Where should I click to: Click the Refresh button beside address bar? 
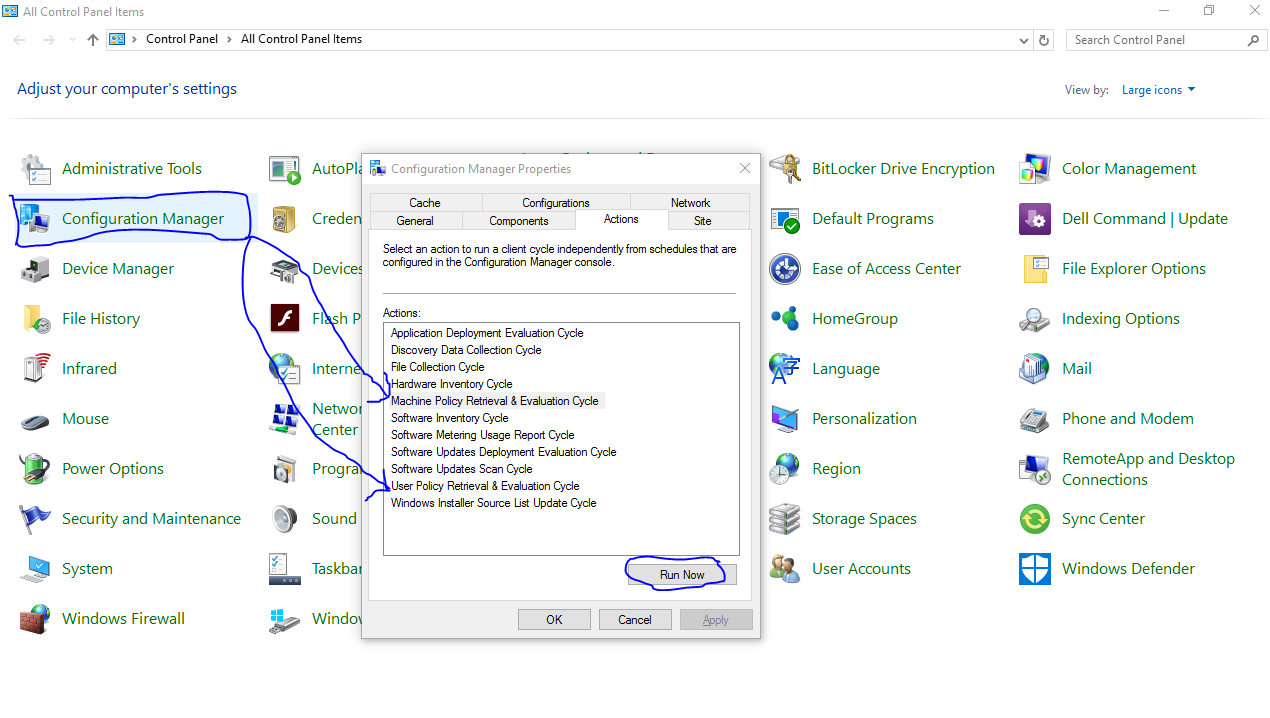tap(1045, 40)
